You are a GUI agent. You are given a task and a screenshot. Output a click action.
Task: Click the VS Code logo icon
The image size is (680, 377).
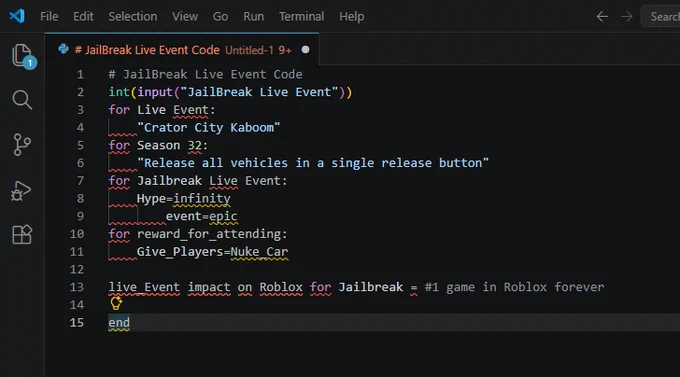tap(17, 16)
